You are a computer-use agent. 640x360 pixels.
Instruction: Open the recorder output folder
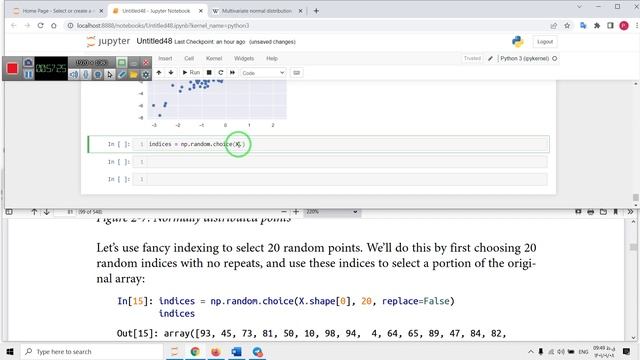coord(133,75)
